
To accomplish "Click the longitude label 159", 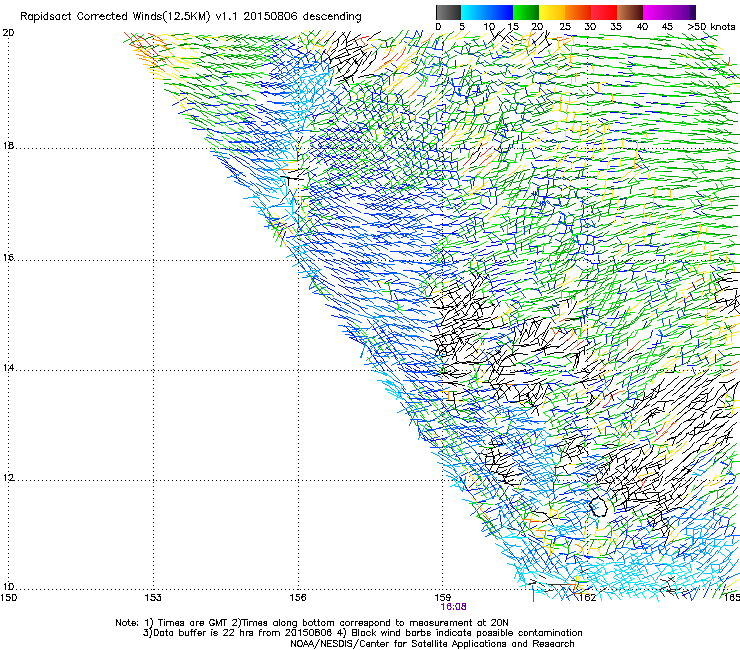I will pyautogui.click(x=443, y=598).
